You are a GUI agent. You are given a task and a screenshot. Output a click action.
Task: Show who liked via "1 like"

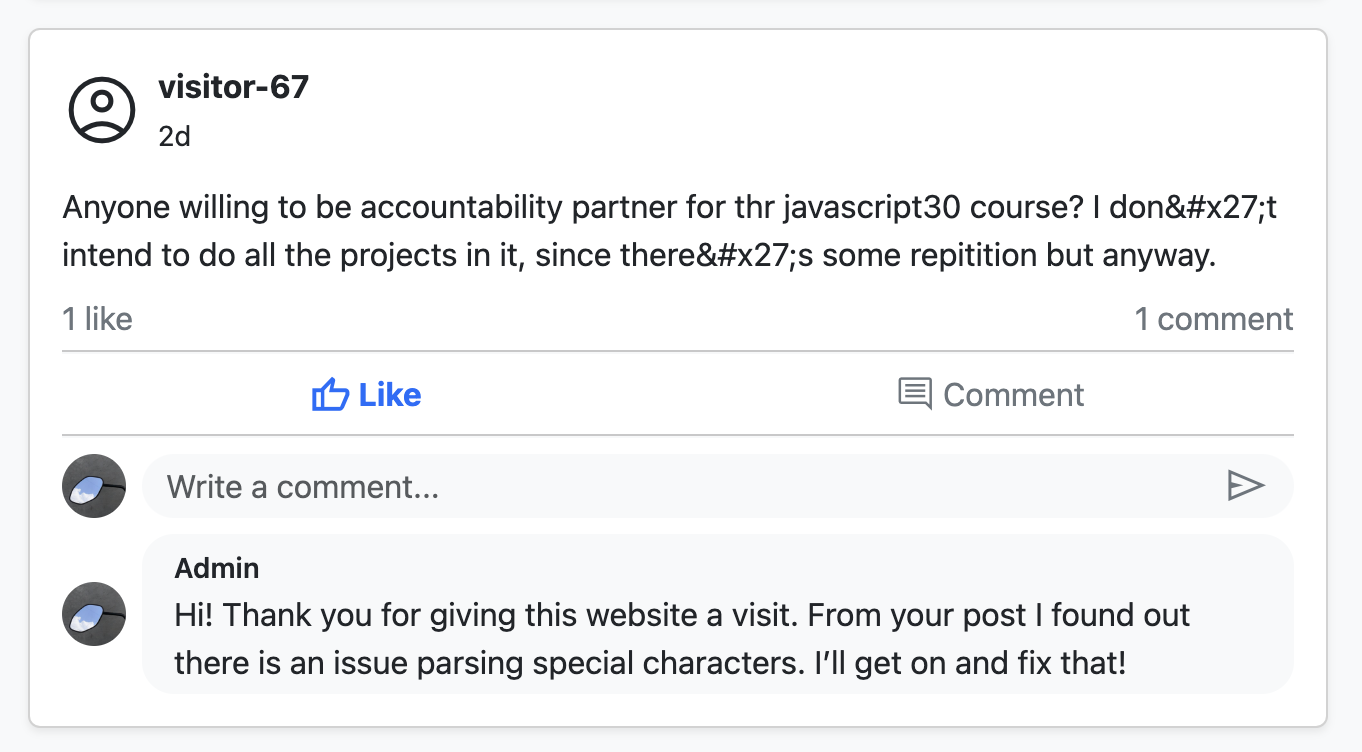97,319
